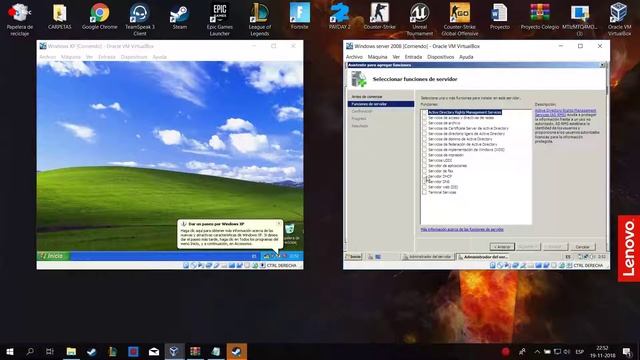640x360 pixels.
Task: Click the red recording tray icon
Action: pyautogui.click(x=506, y=351)
